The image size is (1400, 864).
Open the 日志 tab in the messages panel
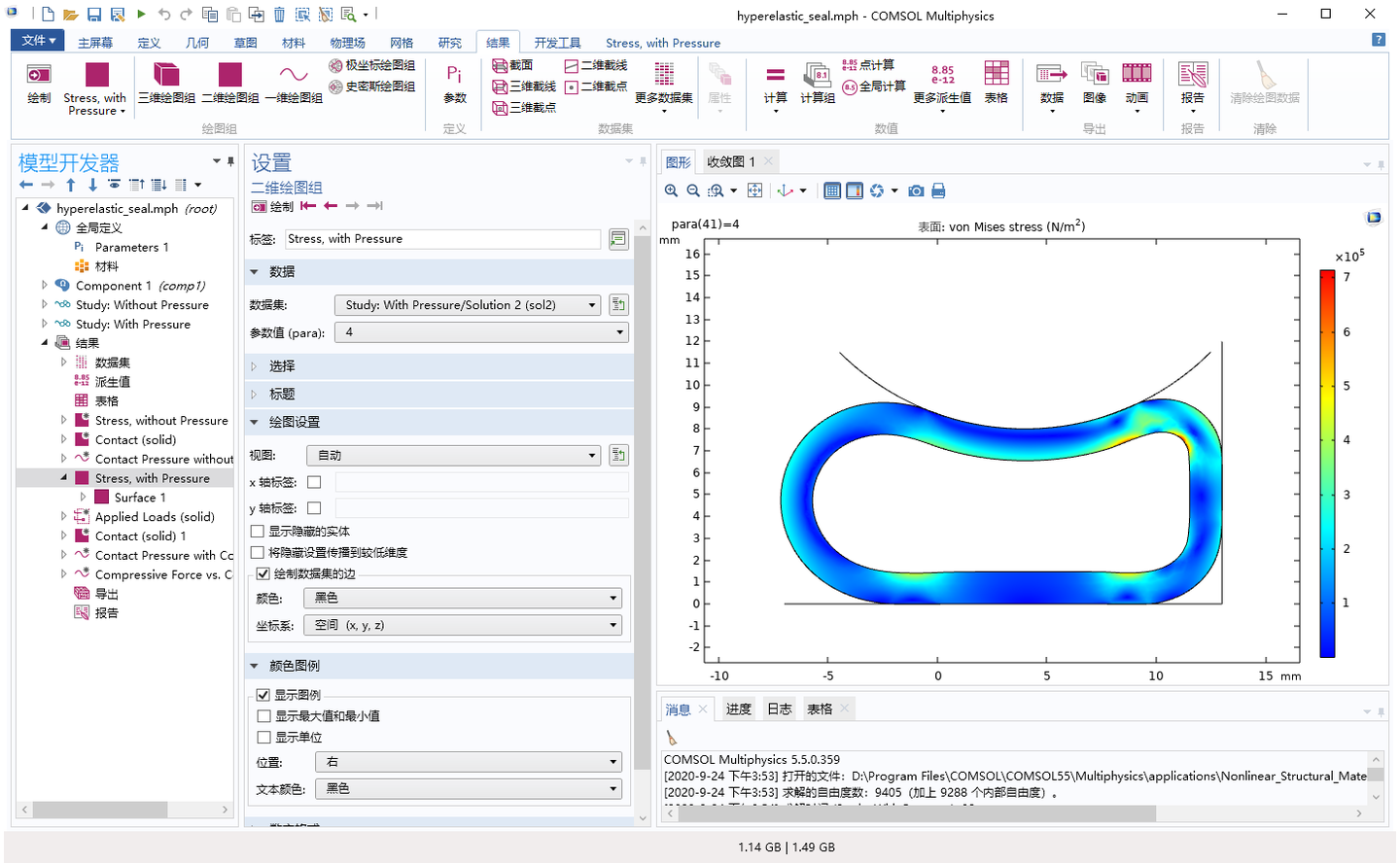(779, 708)
